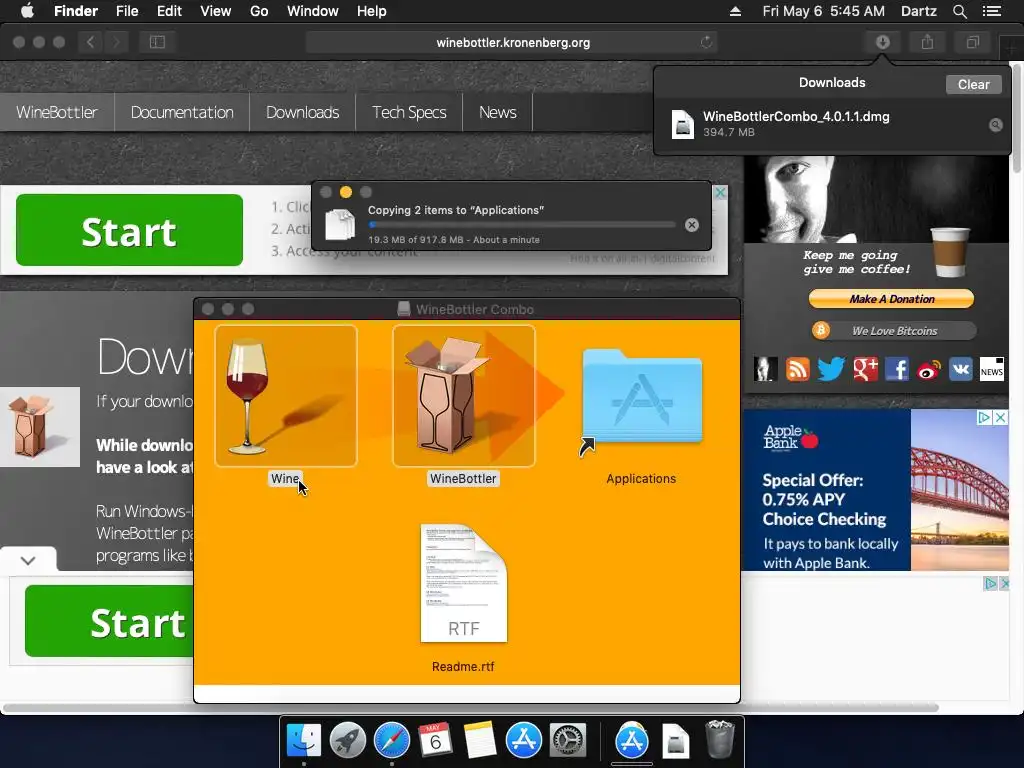Open Spotlight search
1024x768 pixels.
click(959, 11)
